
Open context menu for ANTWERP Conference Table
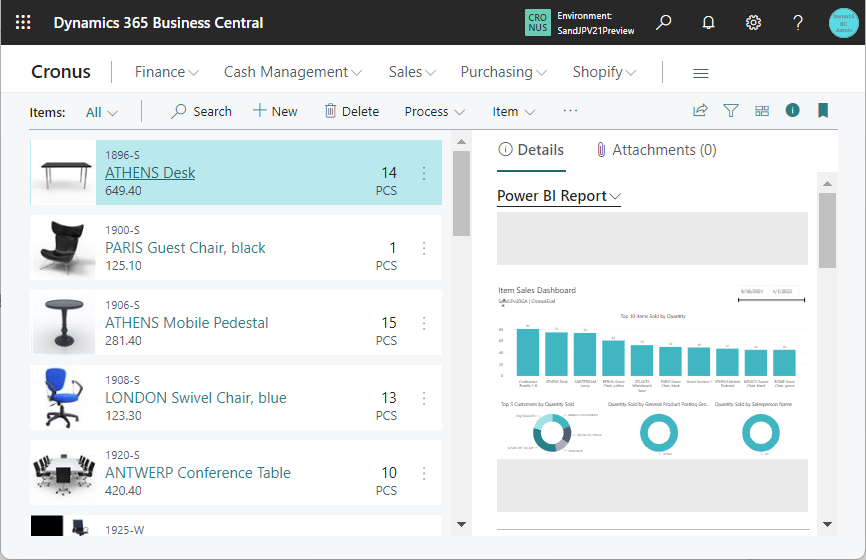coord(424,473)
